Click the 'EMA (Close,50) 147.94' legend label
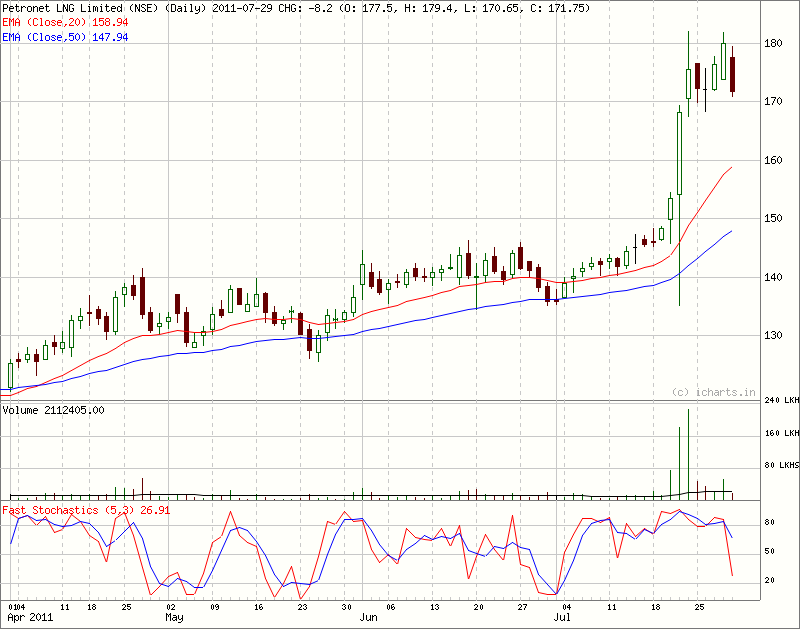This screenshot has width=800, height=630. click(65, 37)
